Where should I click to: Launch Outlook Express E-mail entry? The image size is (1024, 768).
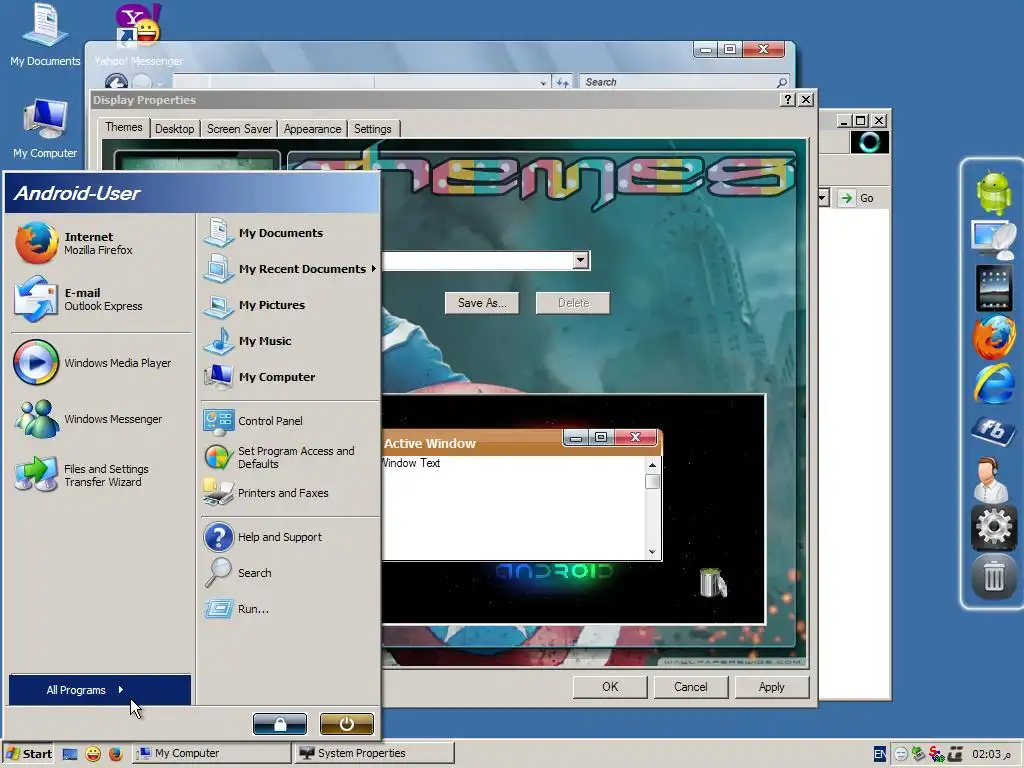click(98, 299)
